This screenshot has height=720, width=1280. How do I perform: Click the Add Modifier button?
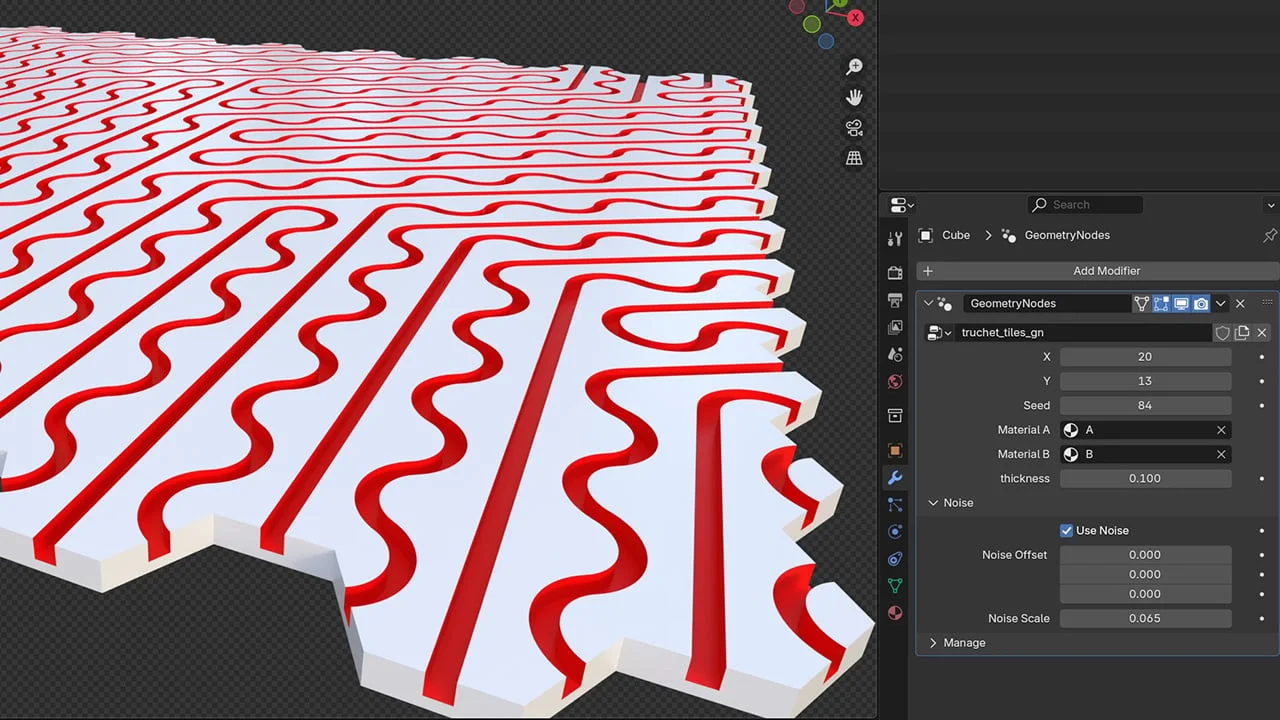1106,270
